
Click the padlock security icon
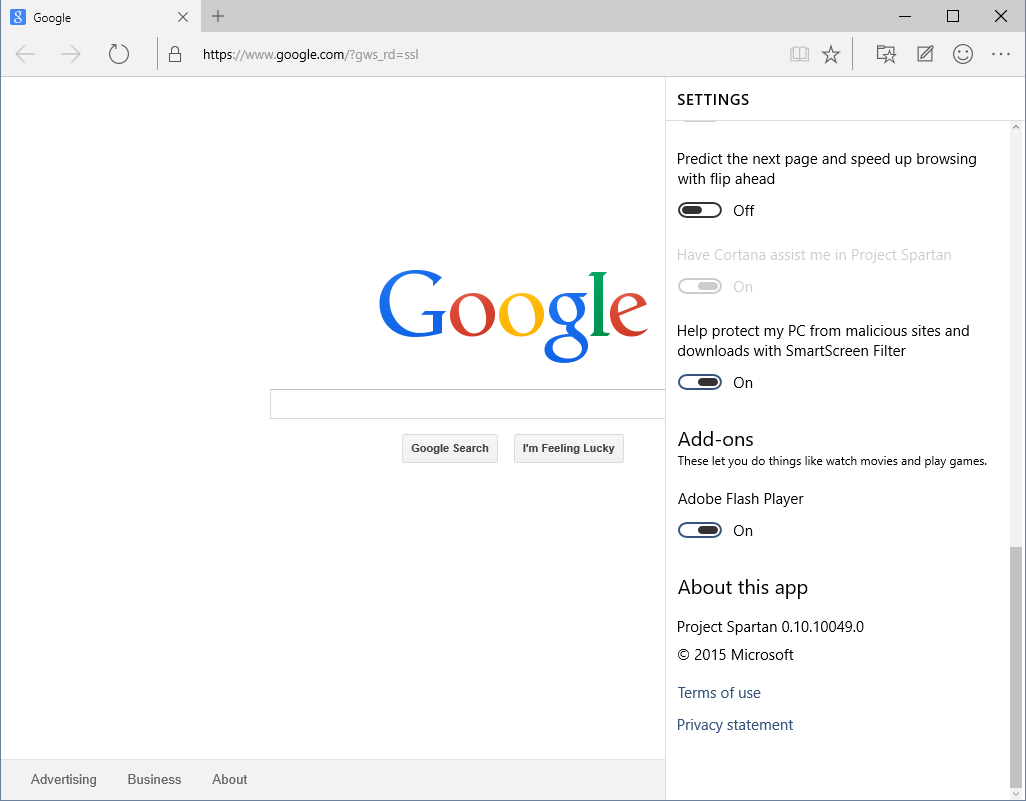(176, 54)
